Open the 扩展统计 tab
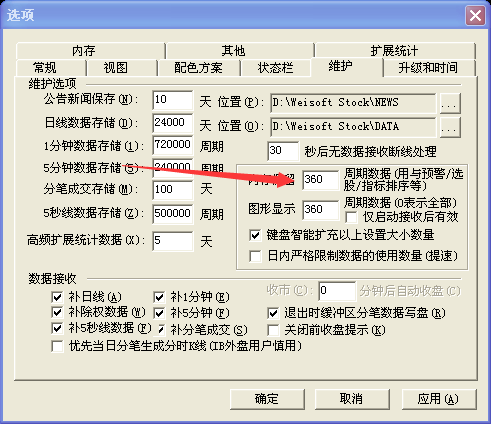Viewport: 491px width, 424px height. pyautogui.click(x=395, y=51)
